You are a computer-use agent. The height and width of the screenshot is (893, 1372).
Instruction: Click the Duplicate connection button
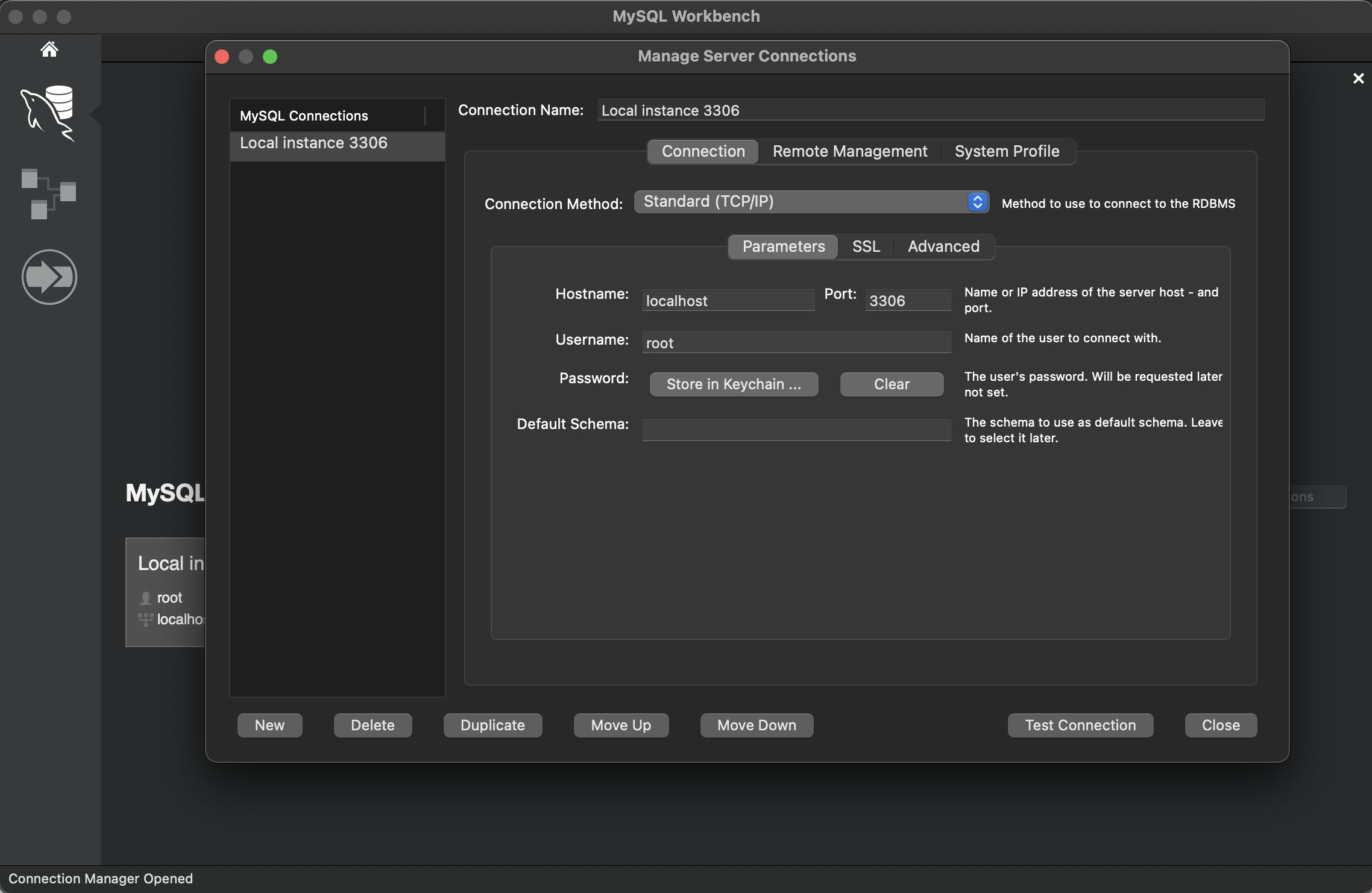pyautogui.click(x=492, y=725)
